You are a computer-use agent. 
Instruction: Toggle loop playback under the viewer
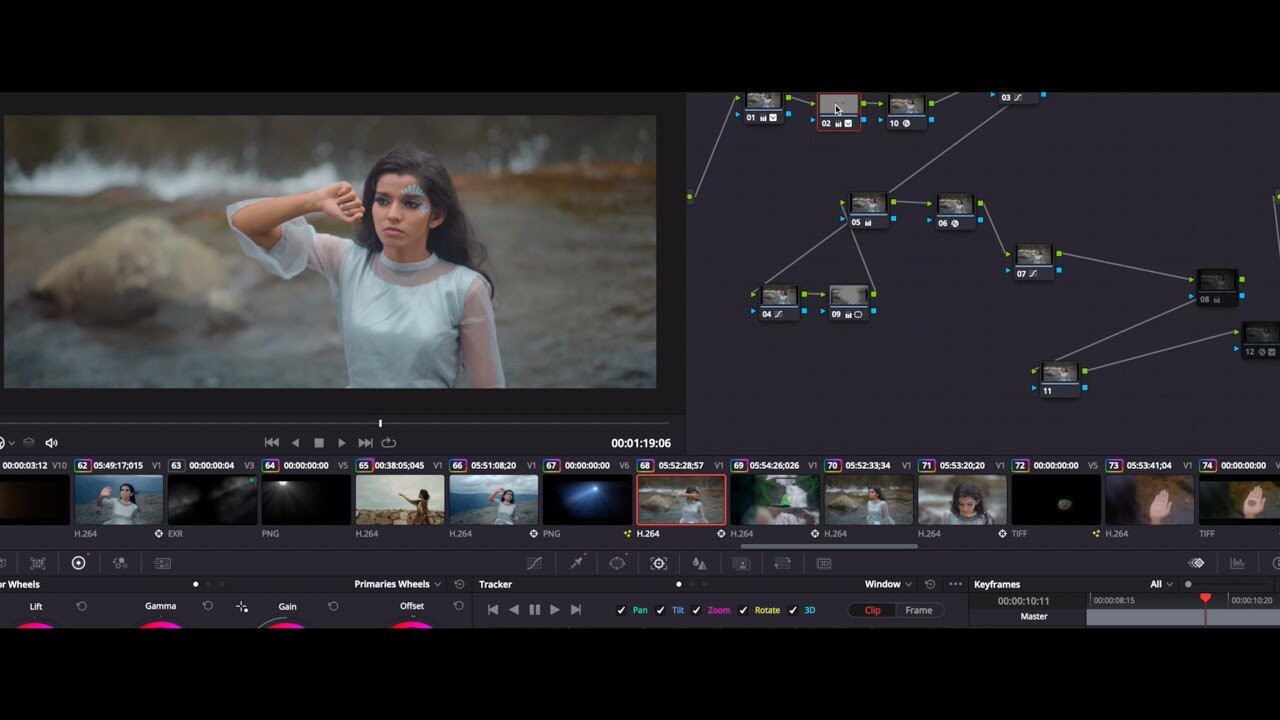(389, 442)
